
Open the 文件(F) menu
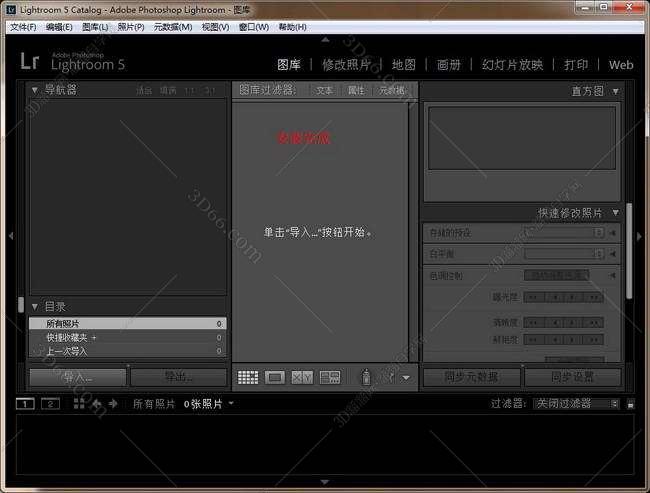[x=23, y=27]
